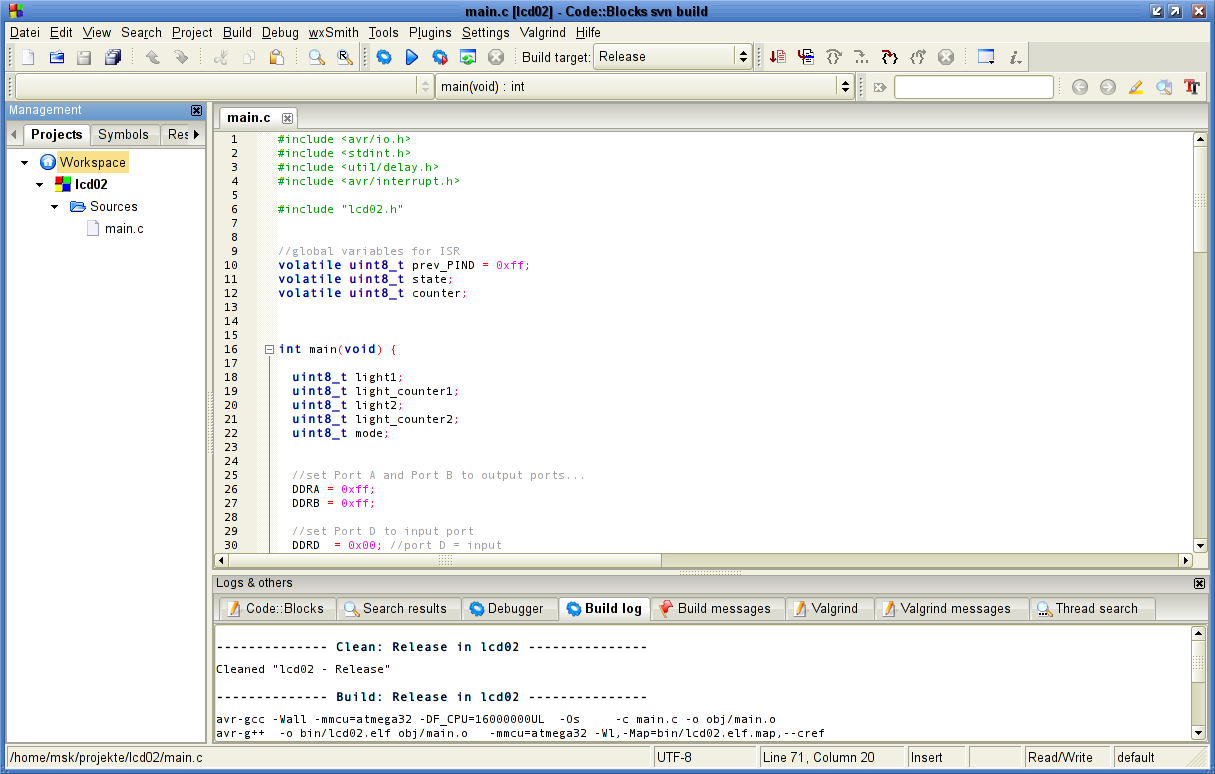The height and width of the screenshot is (774, 1215).
Task: Close the Logs & others panel
Action: [1199, 583]
